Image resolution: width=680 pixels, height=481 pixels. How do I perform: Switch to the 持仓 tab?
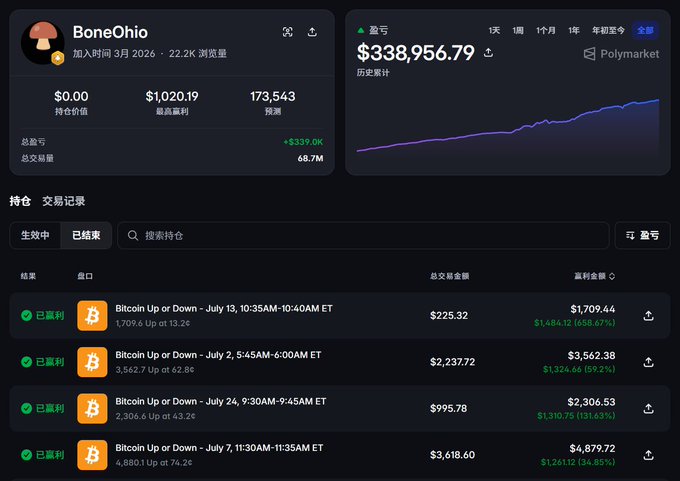click(20, 201)
